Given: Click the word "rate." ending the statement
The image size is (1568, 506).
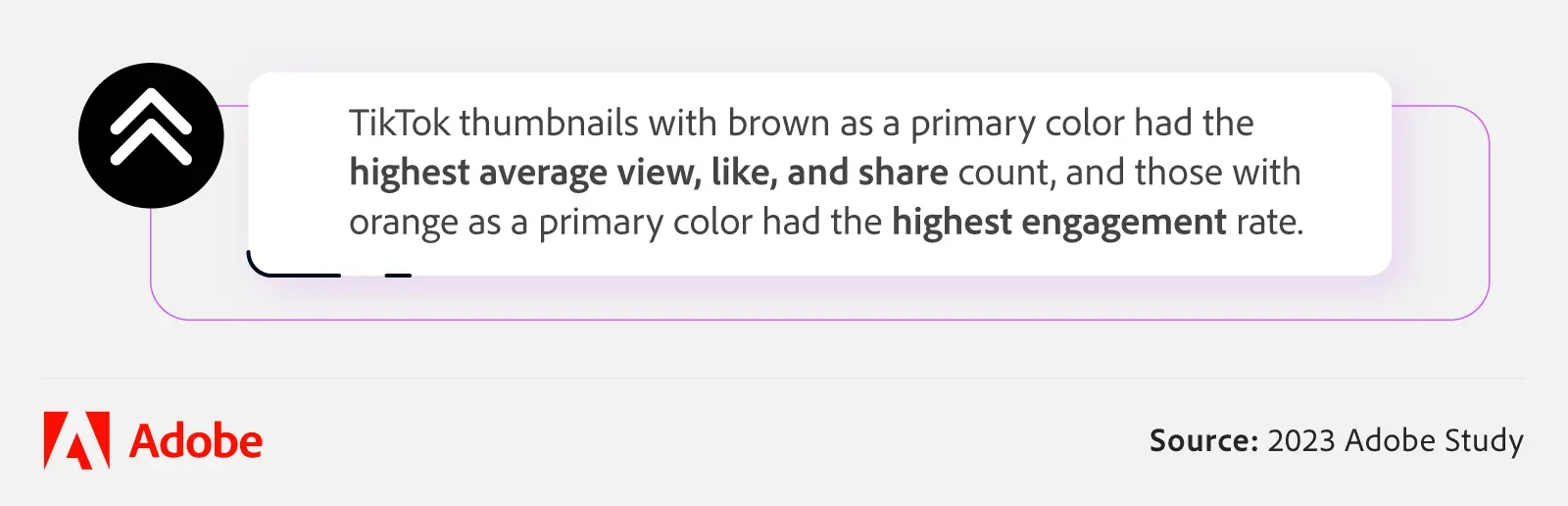Looking at the screenshot, I should coord(1270,223).
